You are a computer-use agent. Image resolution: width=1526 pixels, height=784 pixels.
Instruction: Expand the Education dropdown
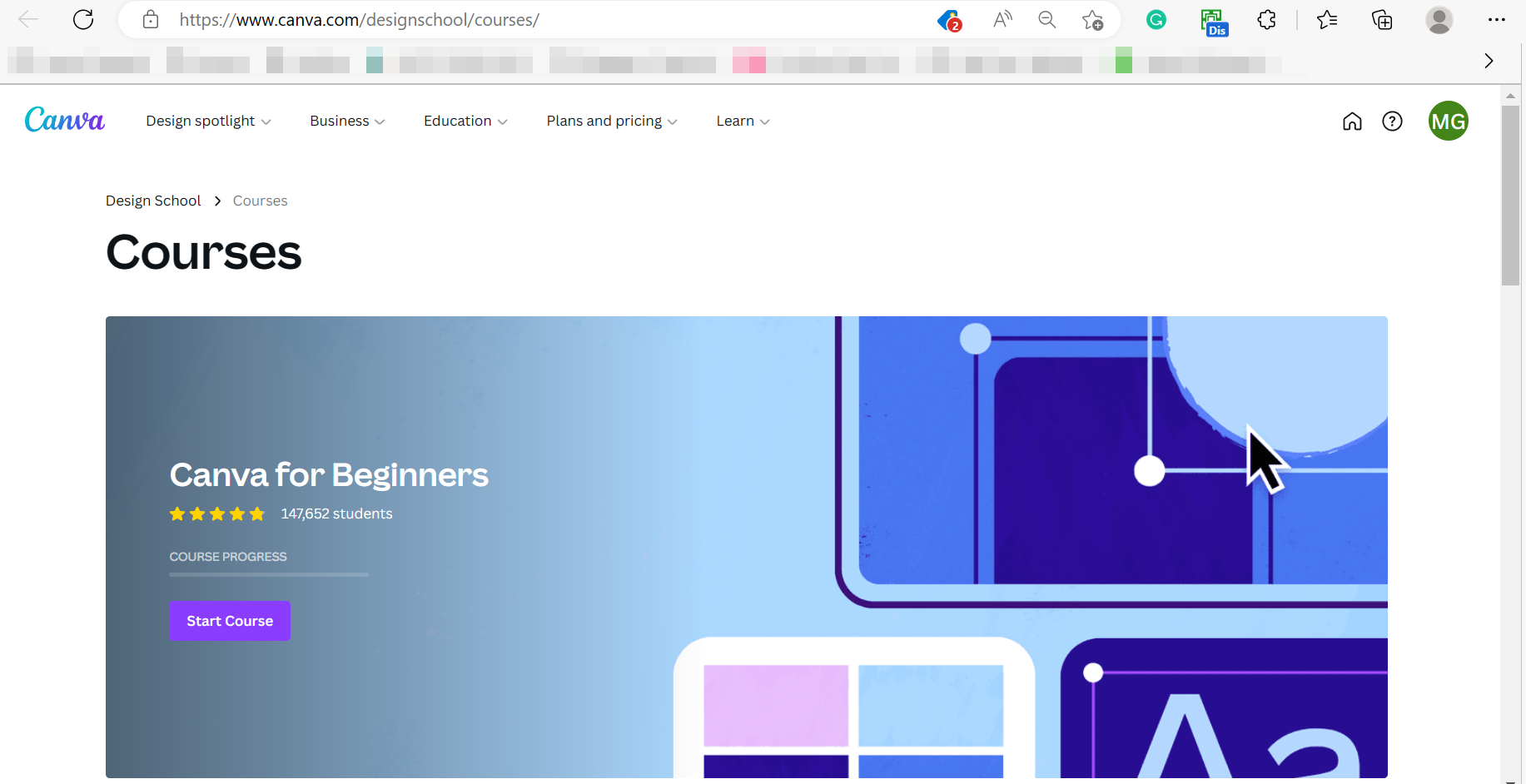pos(465,122)
